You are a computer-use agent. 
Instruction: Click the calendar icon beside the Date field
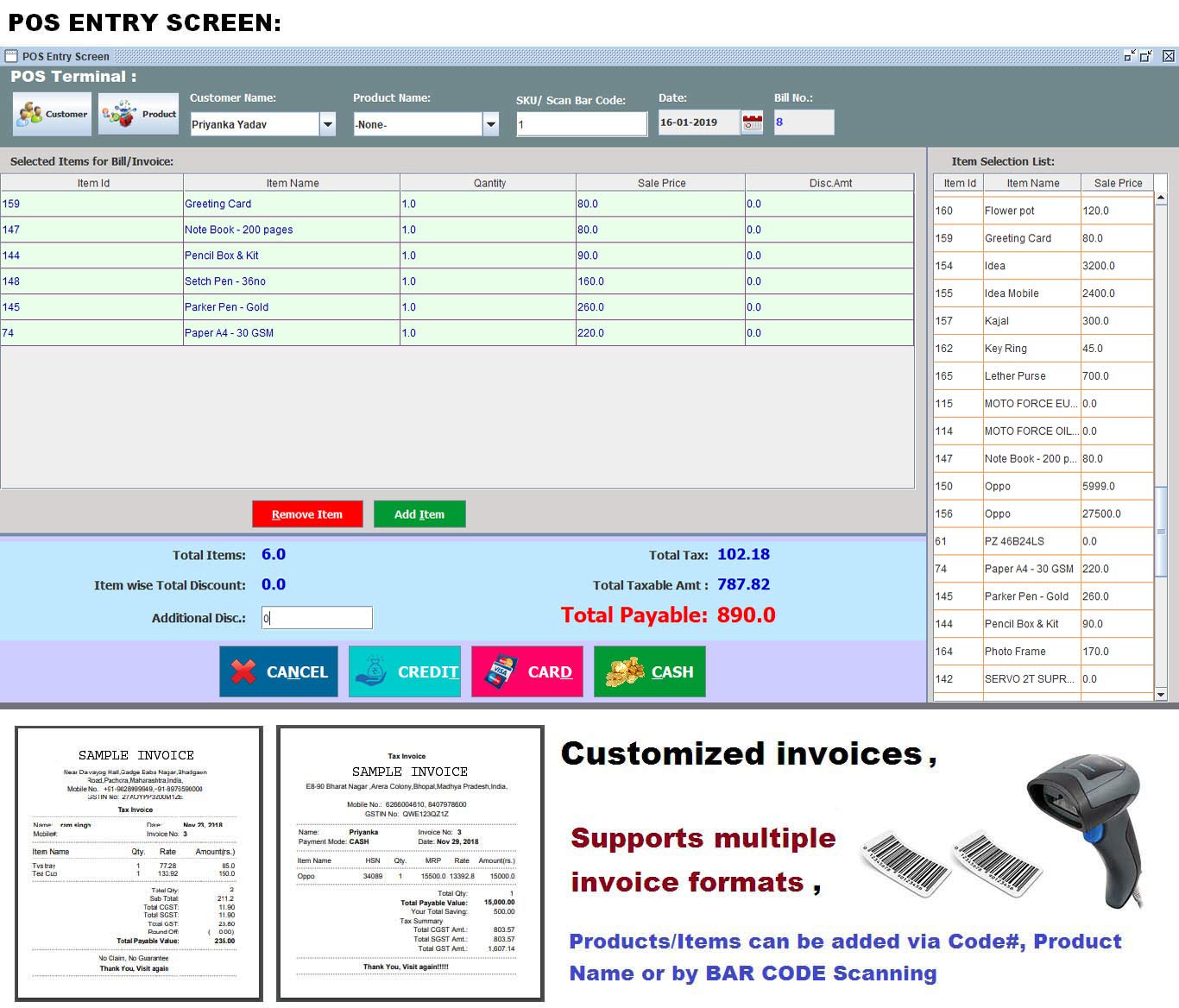click(753, 122)
